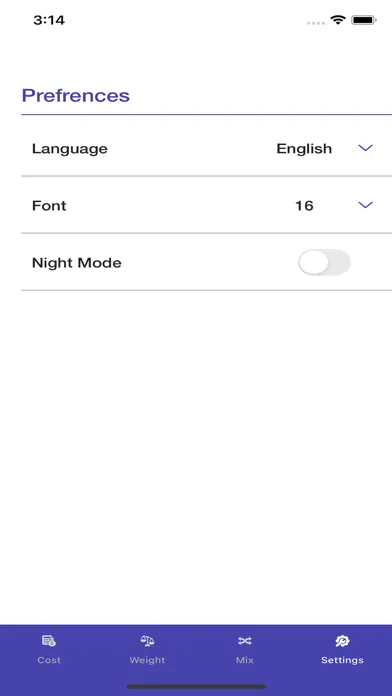Tap the Language row label
392x696 pixels.
70,148
